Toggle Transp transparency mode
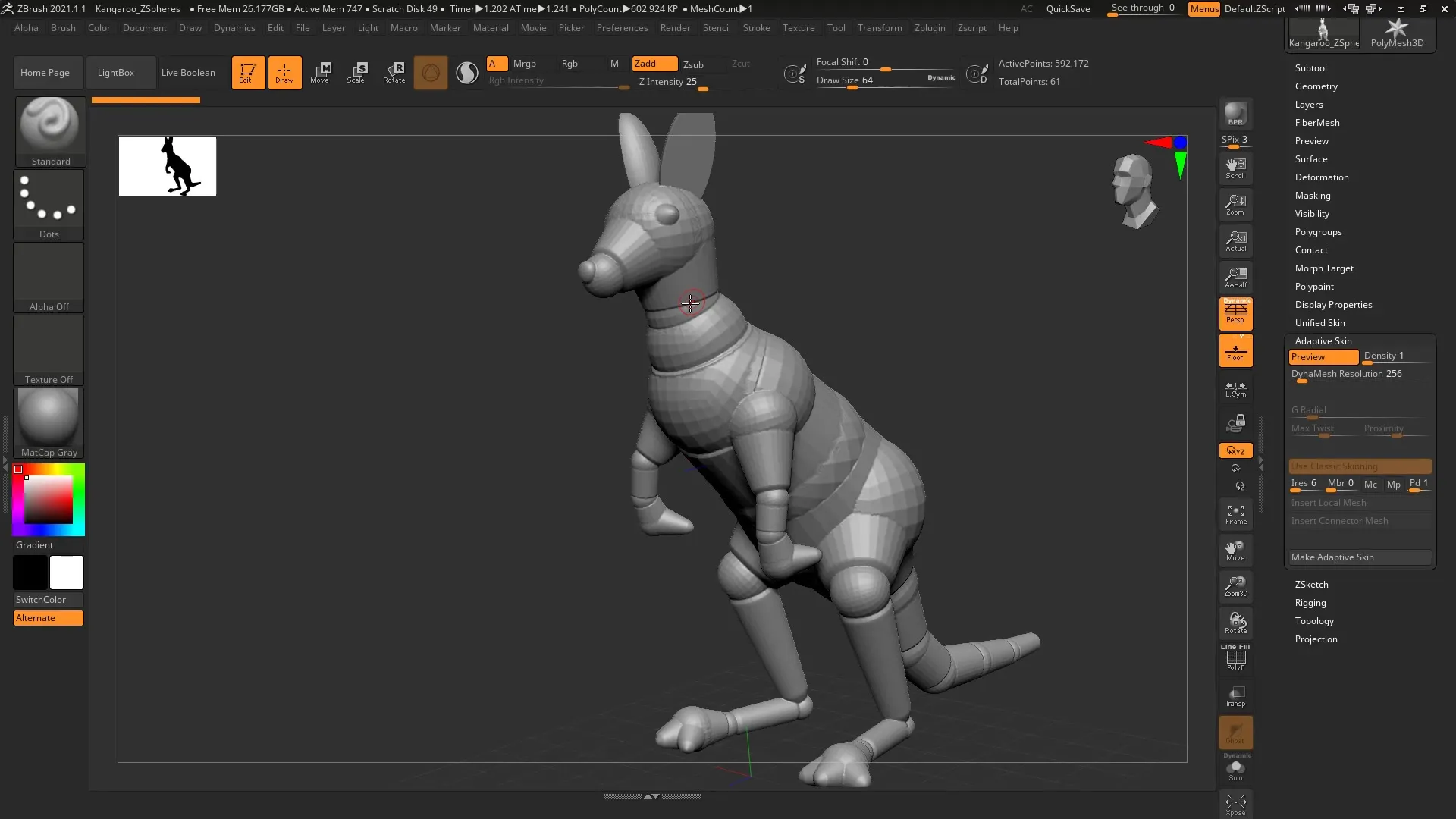This screenshot has height=819, width=1456. point(1235,696)
